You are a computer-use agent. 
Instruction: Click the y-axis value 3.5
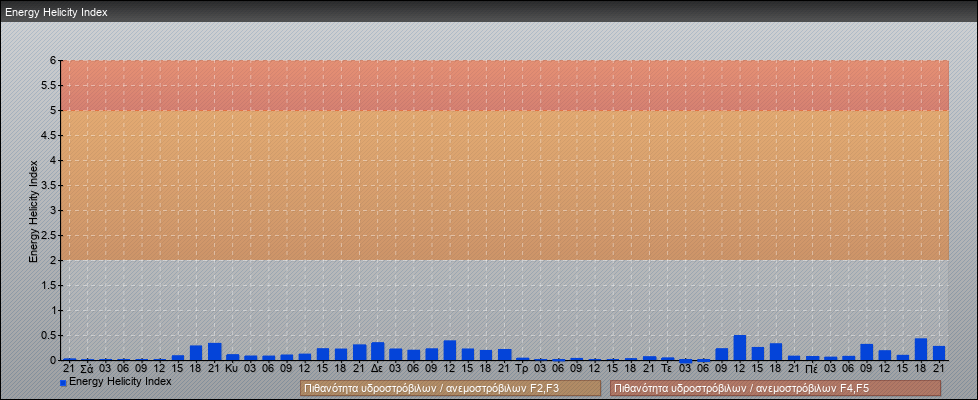pos(50,185)
